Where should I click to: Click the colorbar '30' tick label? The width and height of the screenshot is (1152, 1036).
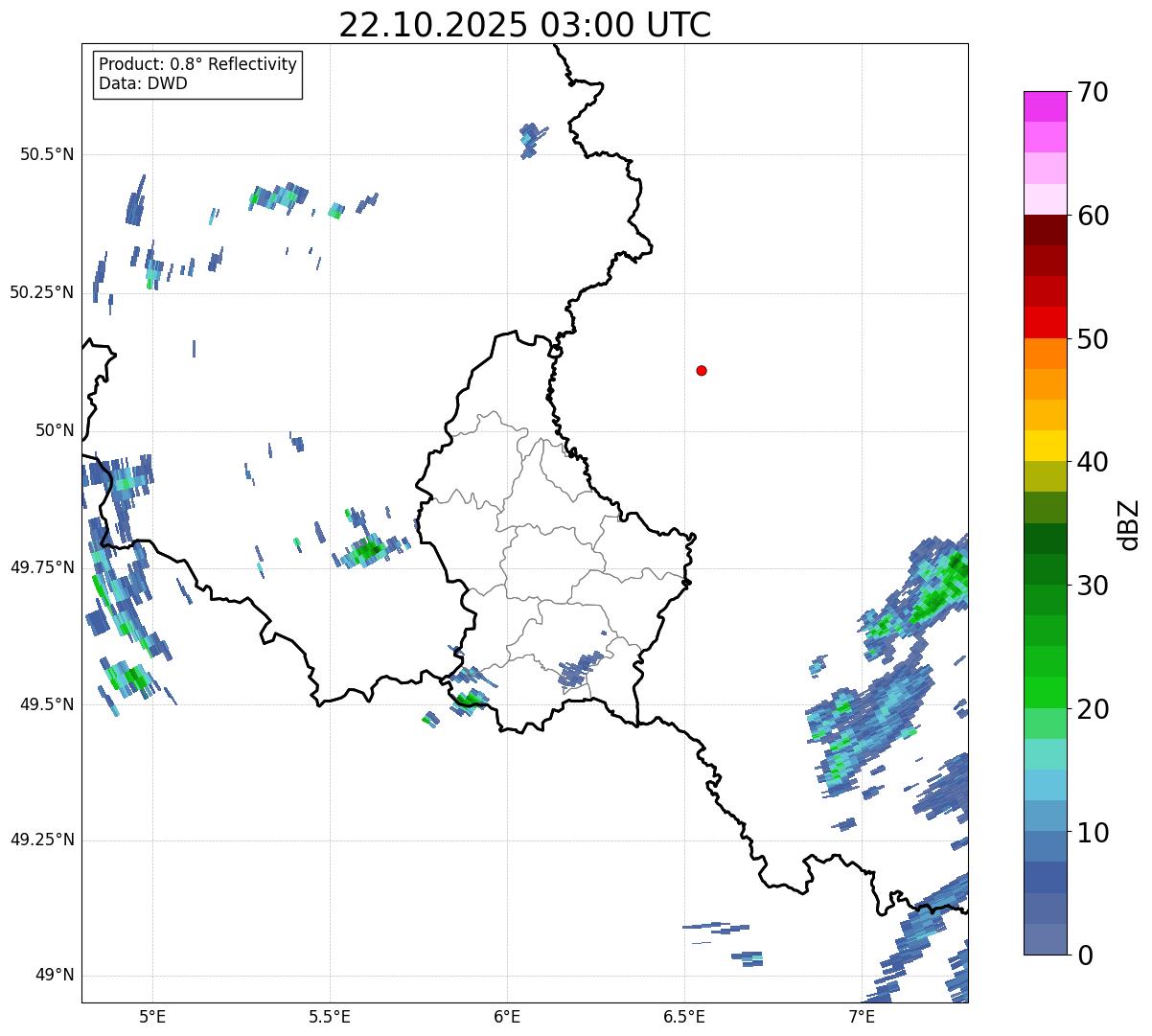point(1093,586)
